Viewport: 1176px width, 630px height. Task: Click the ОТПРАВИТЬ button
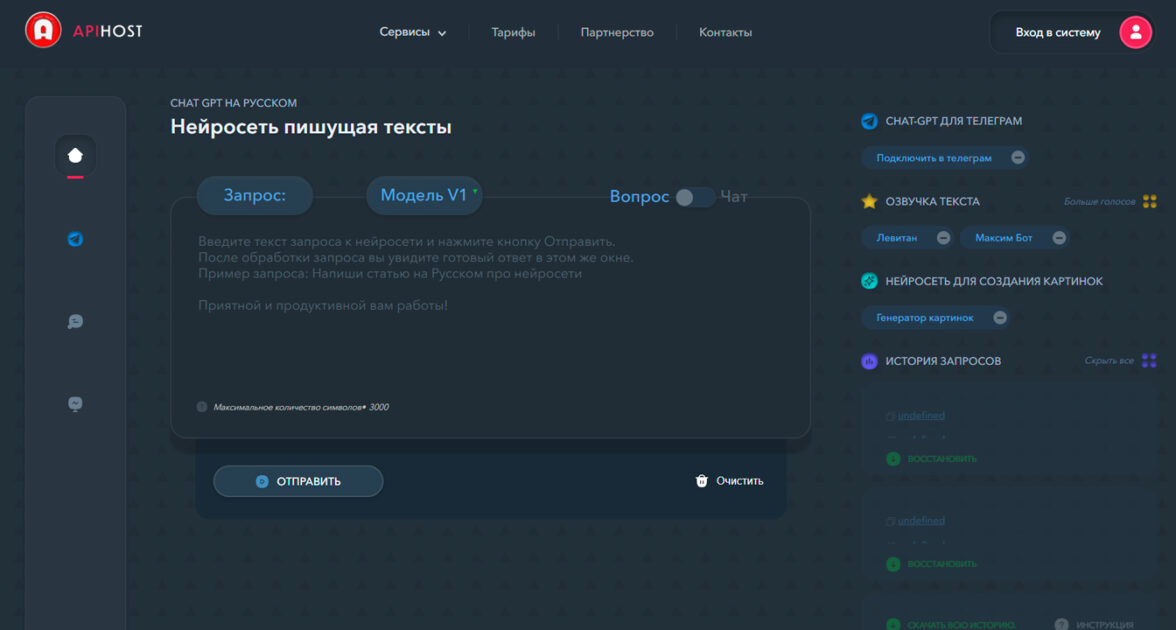(298, 482)
